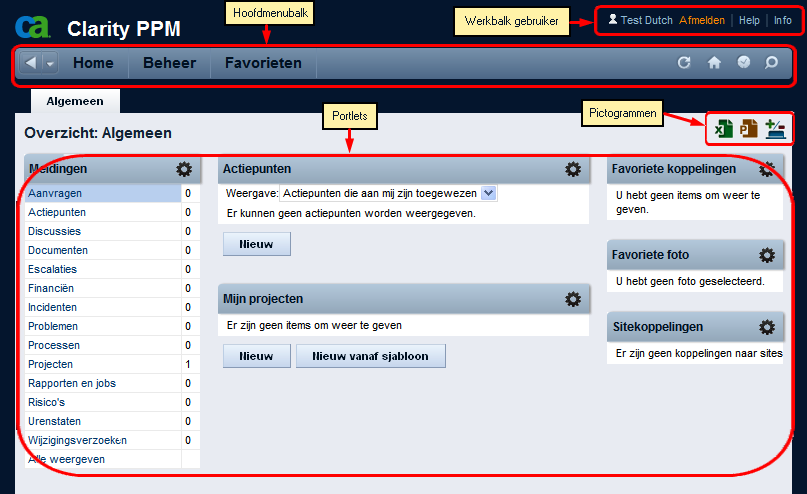Select the Algemeen tab

(75, 101)
